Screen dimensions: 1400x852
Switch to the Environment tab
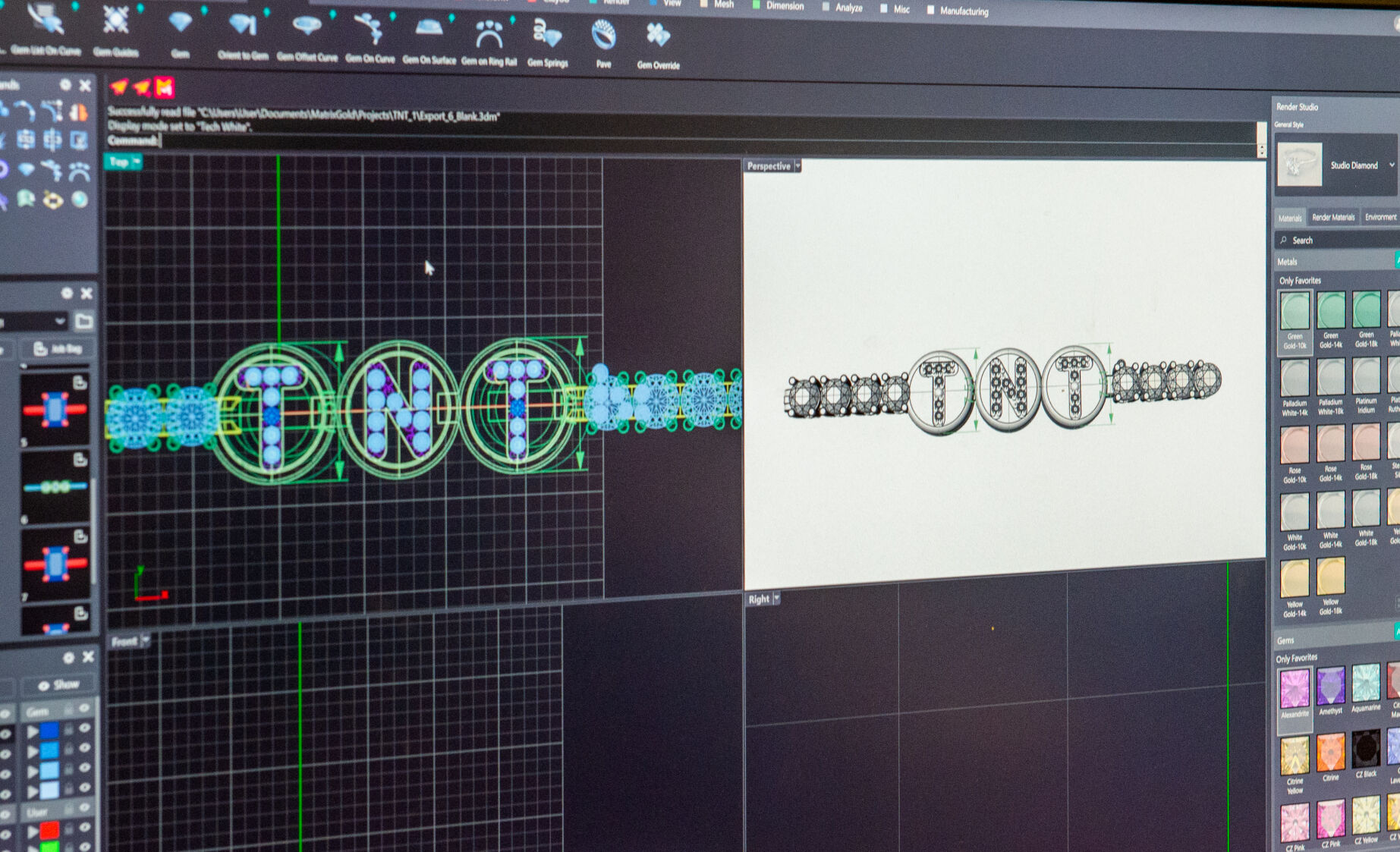pyautogui.click(x=1380, y=217)
